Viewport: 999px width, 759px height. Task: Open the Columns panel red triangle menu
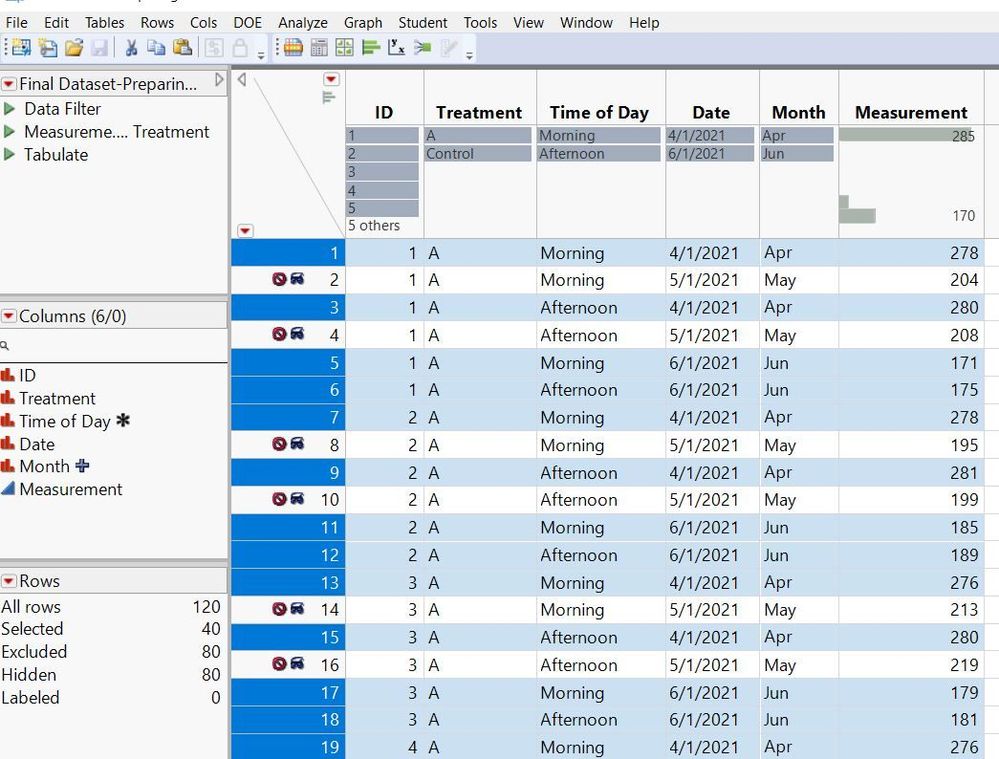10,314
